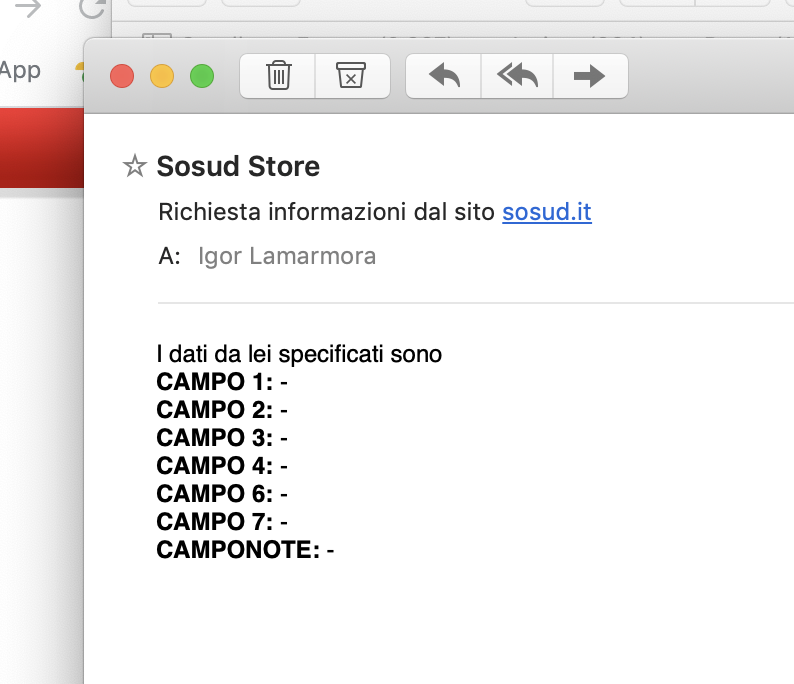Open the App bookmark in the browser

point(20,70)
